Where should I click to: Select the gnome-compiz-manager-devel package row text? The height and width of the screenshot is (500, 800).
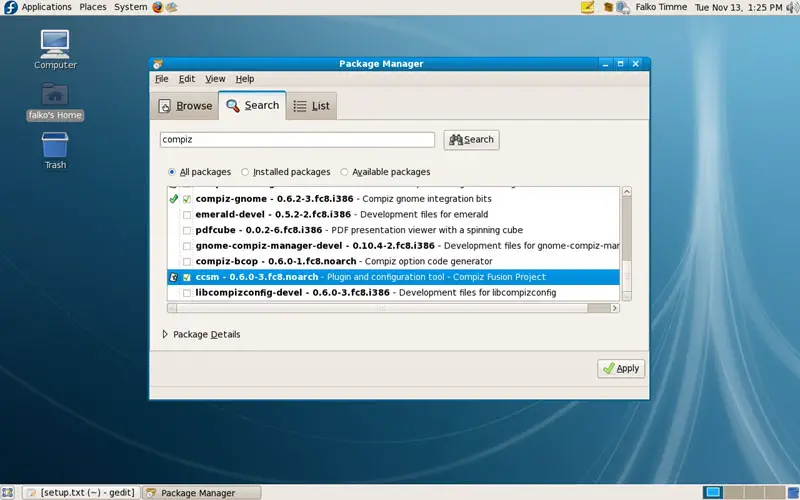click(x=407, y=245)
